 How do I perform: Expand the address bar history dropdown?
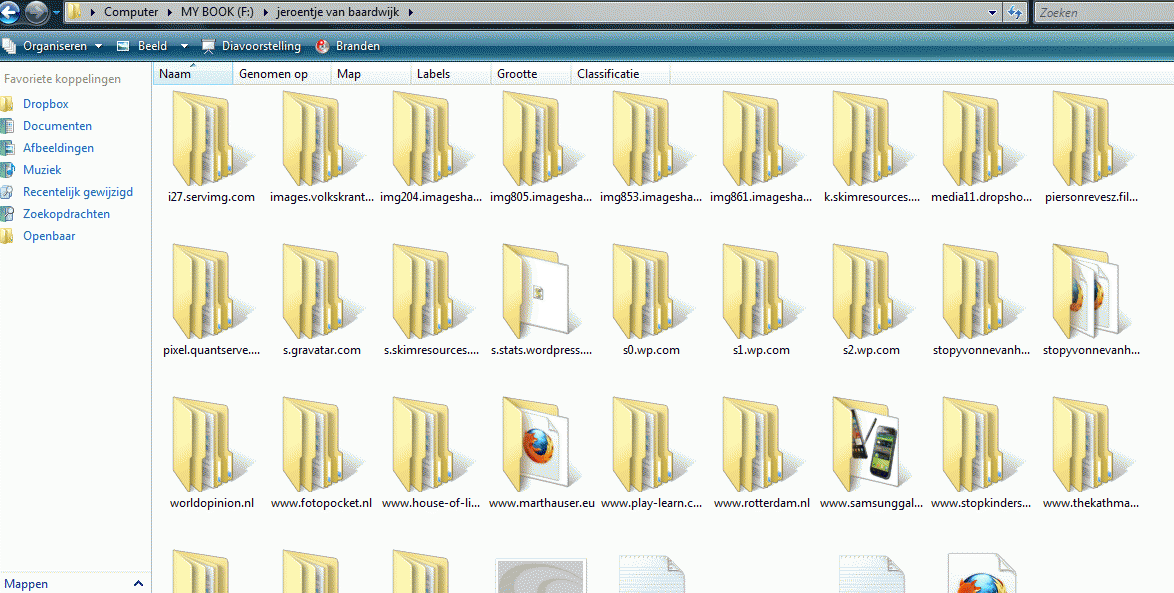click(x=993, y=13)
